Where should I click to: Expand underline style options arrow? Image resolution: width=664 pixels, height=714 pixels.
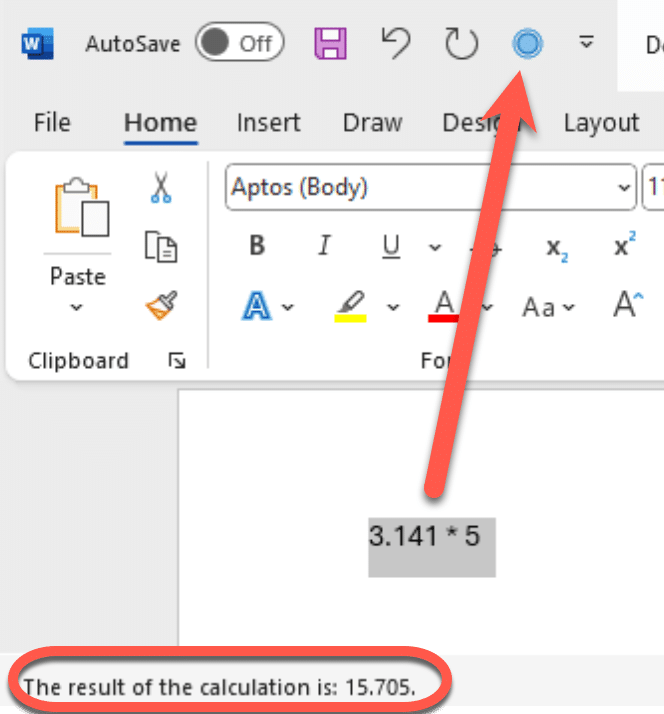tap(435, 247)
